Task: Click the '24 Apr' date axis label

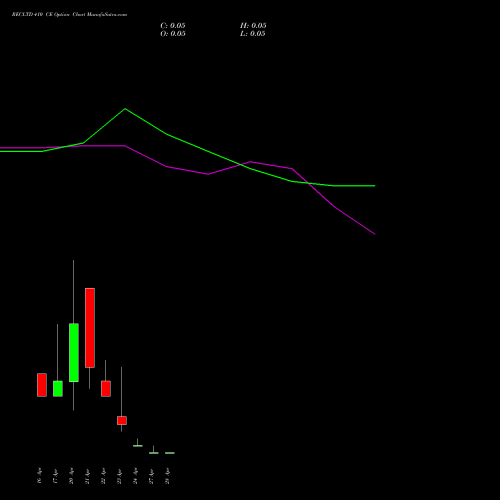Action: [136, 476]
